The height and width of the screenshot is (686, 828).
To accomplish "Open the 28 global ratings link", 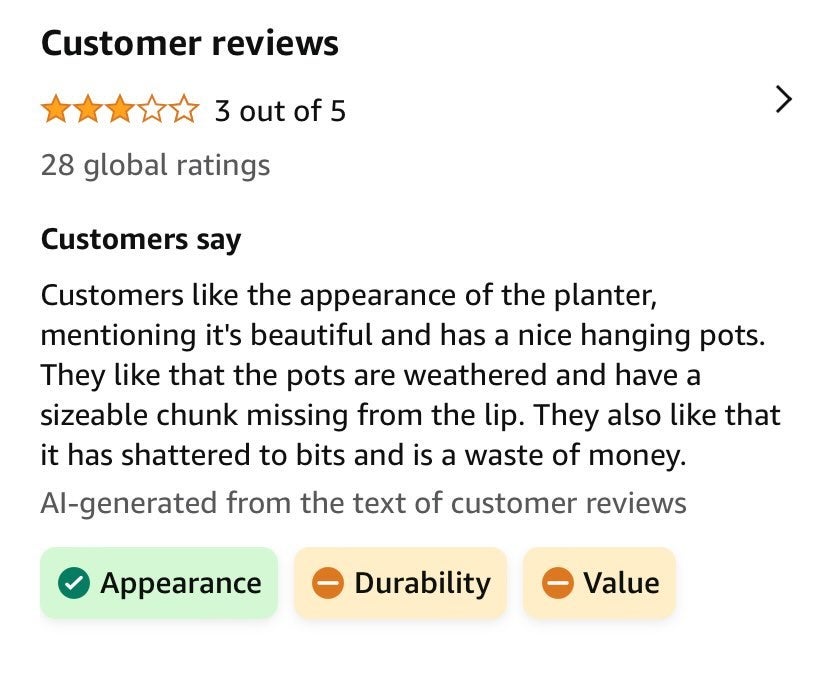I will (155, 164).
